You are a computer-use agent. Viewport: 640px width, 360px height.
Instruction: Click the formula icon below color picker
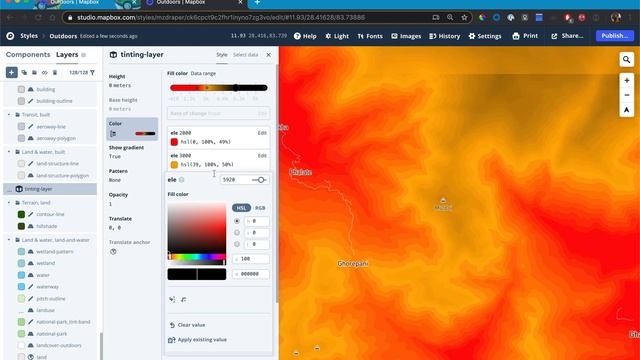tap(184, 300)
